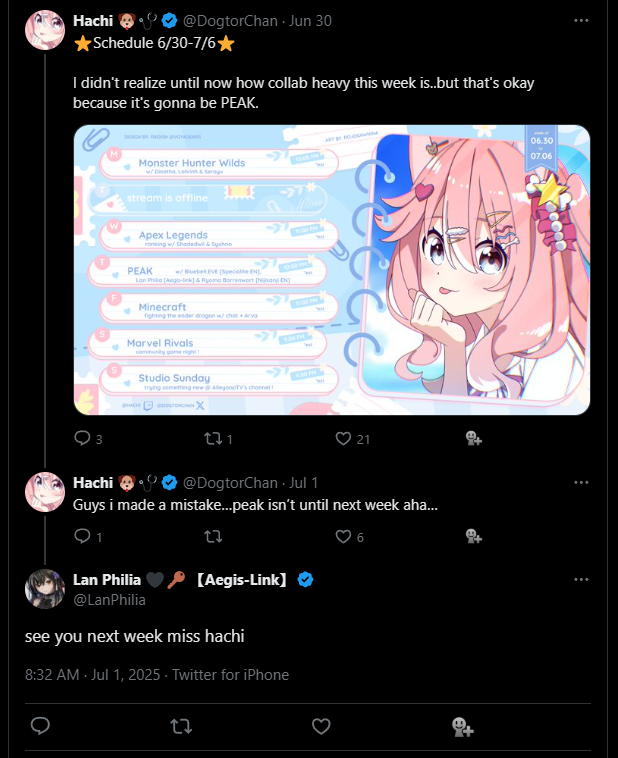618x758 pixels.
Task: Click the extra icon right of Lan Philia's like
Action: [462, 726]
